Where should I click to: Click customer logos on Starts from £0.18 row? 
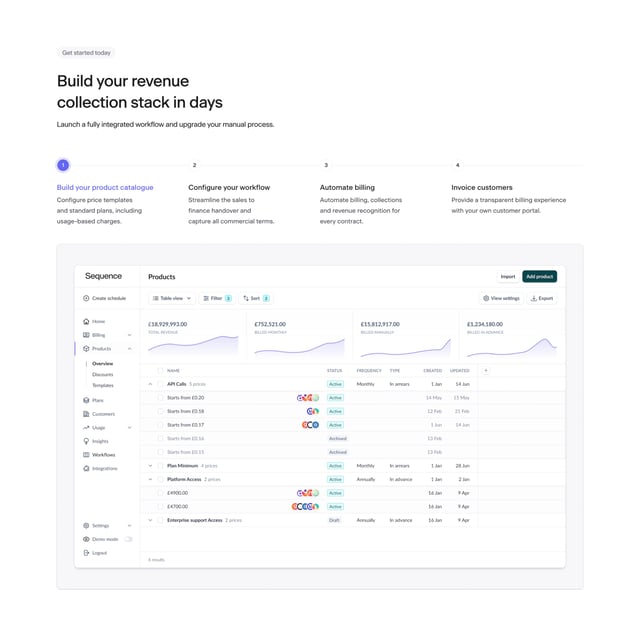[x=313, y=412]
